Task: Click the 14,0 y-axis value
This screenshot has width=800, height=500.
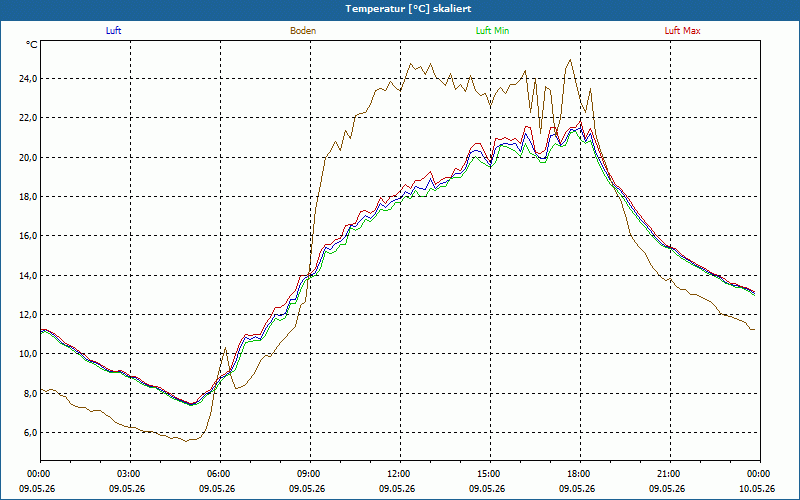Action: point(28,276)
